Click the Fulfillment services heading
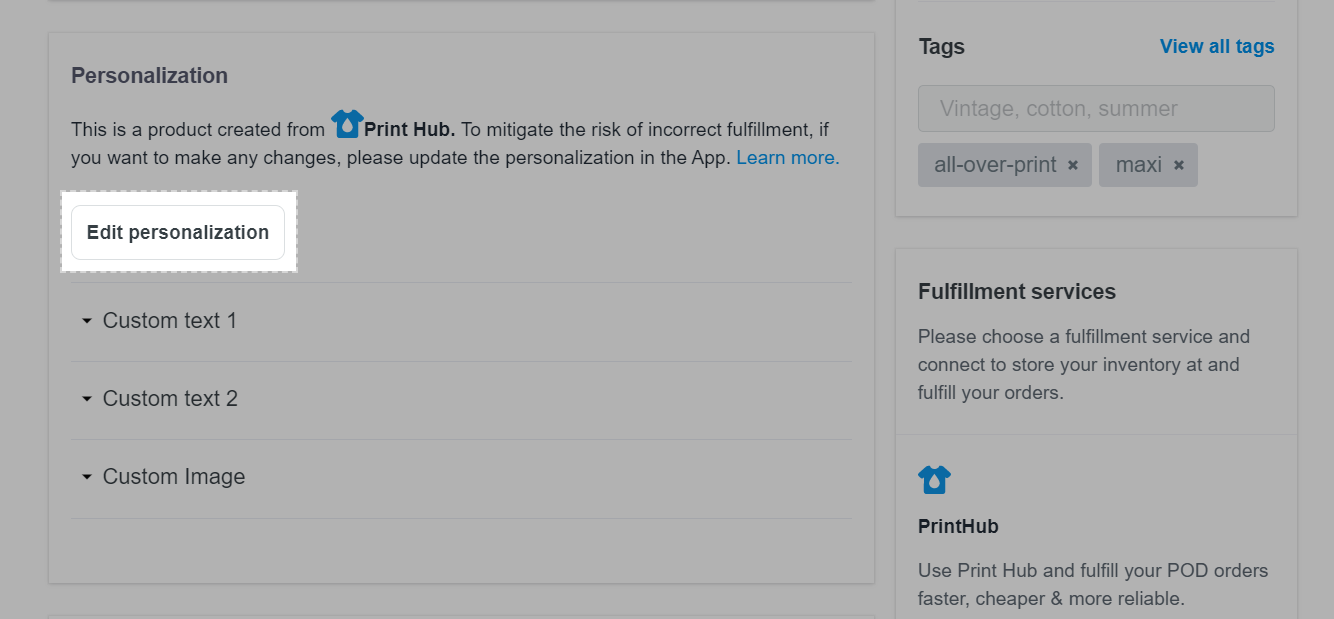The width and height of the screenshot is (1334, 619). point(1017,292)
